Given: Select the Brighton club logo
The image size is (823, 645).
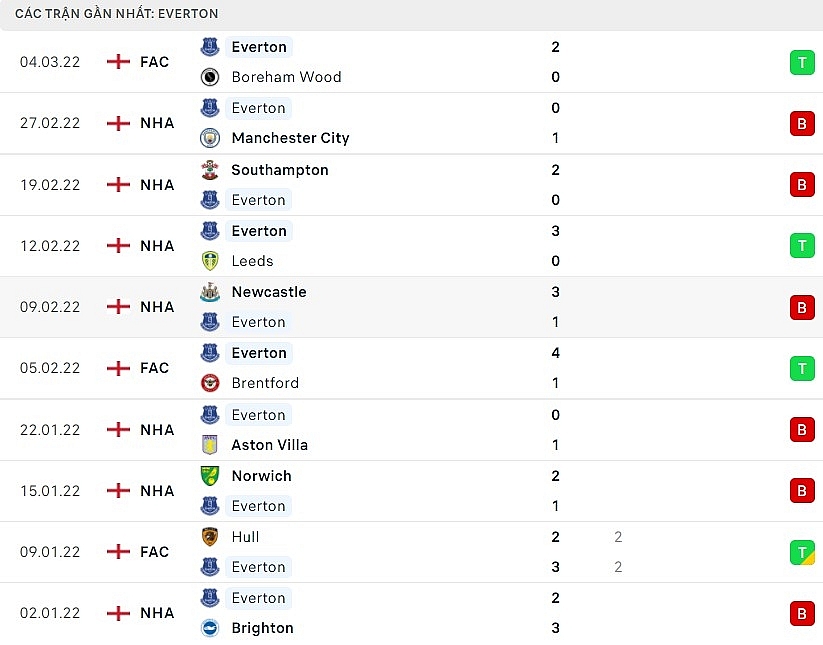Looking at the screenshot, I should pyautogui.click(x=210, y=628).
